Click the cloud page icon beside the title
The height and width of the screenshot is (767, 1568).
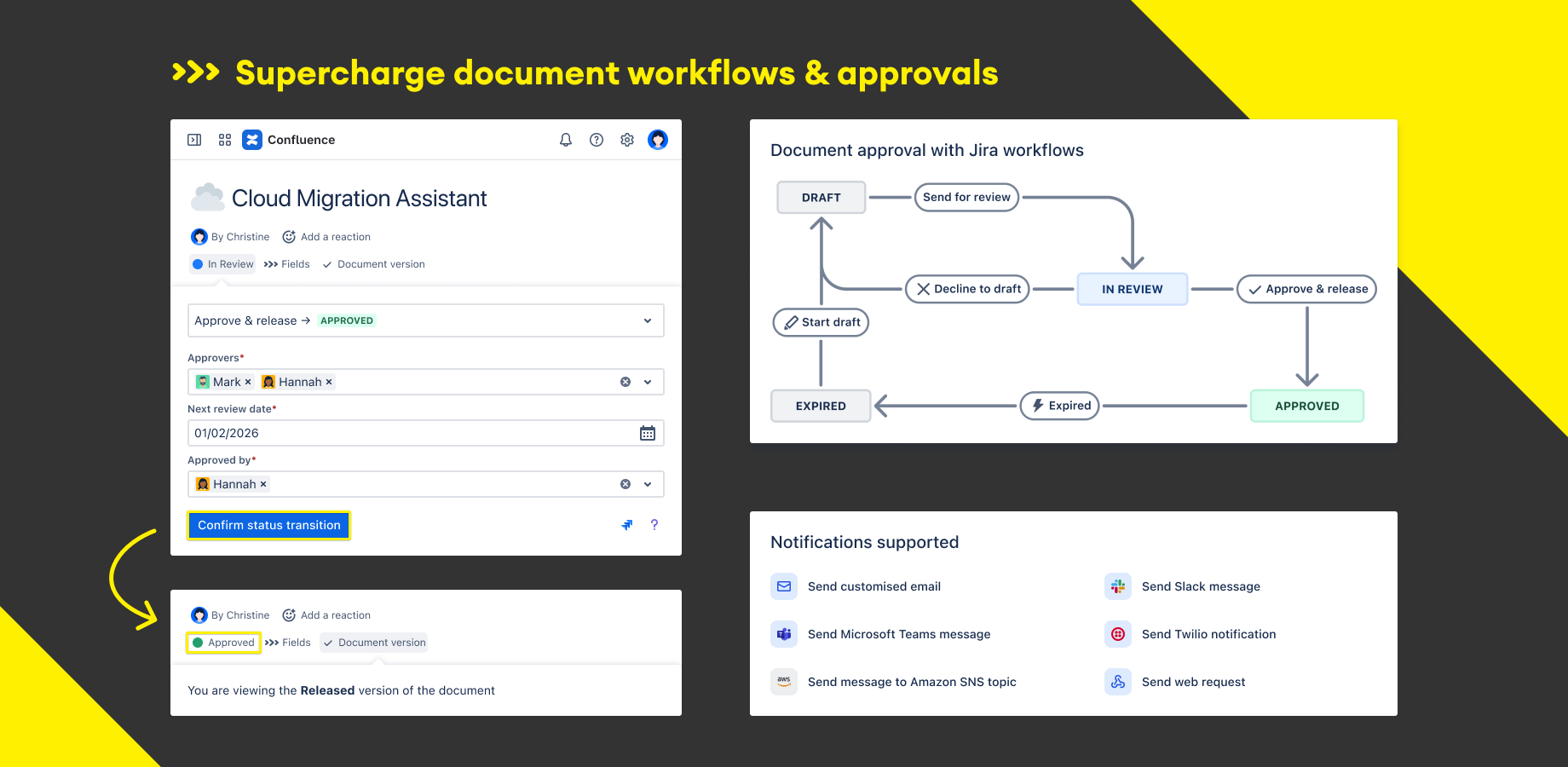click(x=208, y=198)
